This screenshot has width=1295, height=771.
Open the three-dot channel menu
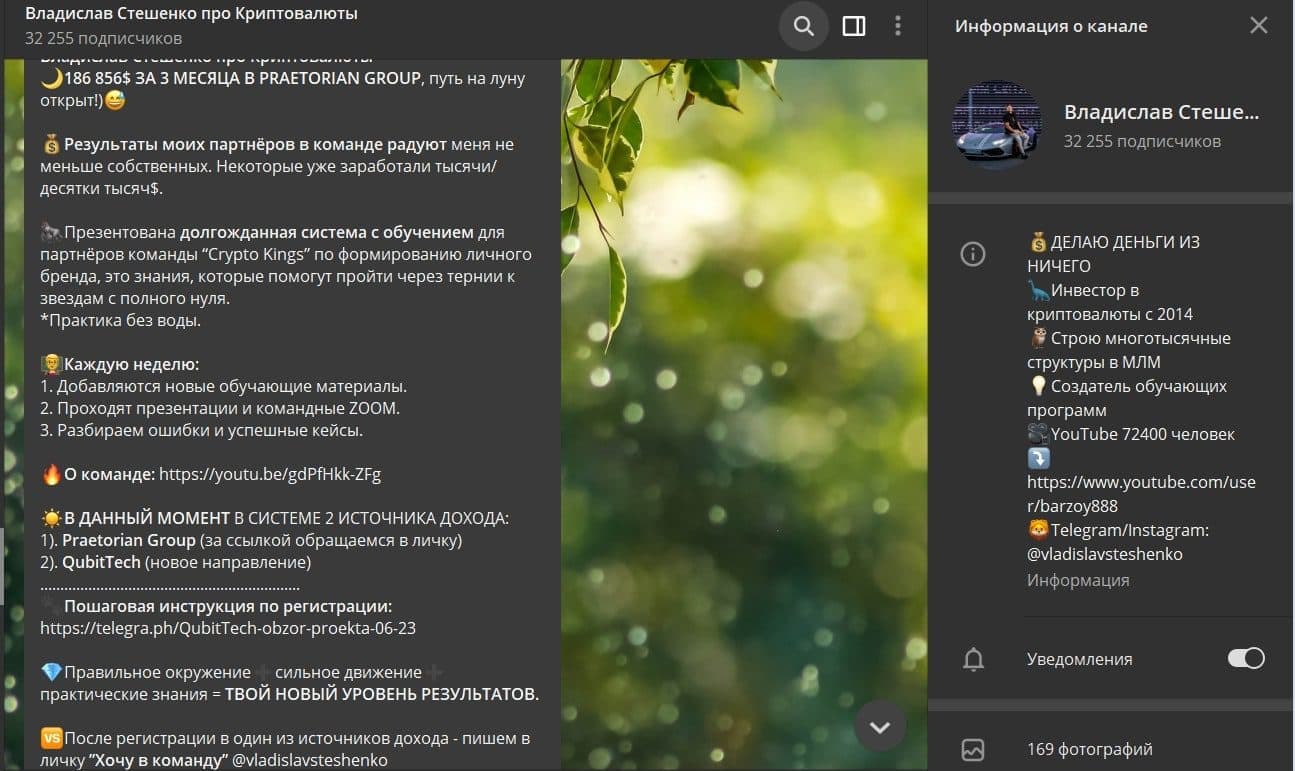898,26
